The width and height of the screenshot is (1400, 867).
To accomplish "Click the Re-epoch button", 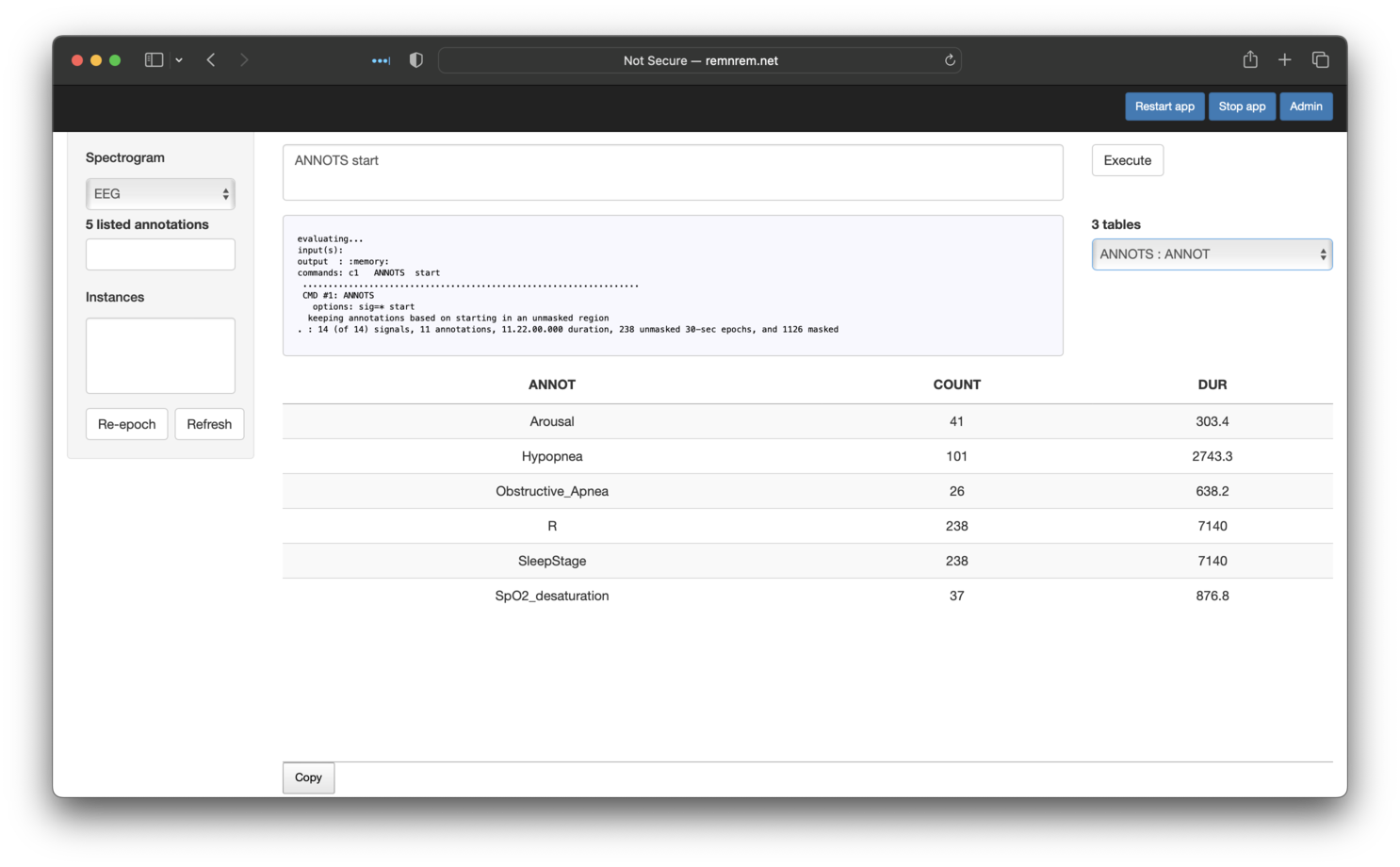I will pyautogui.click(x=126, y=424).
